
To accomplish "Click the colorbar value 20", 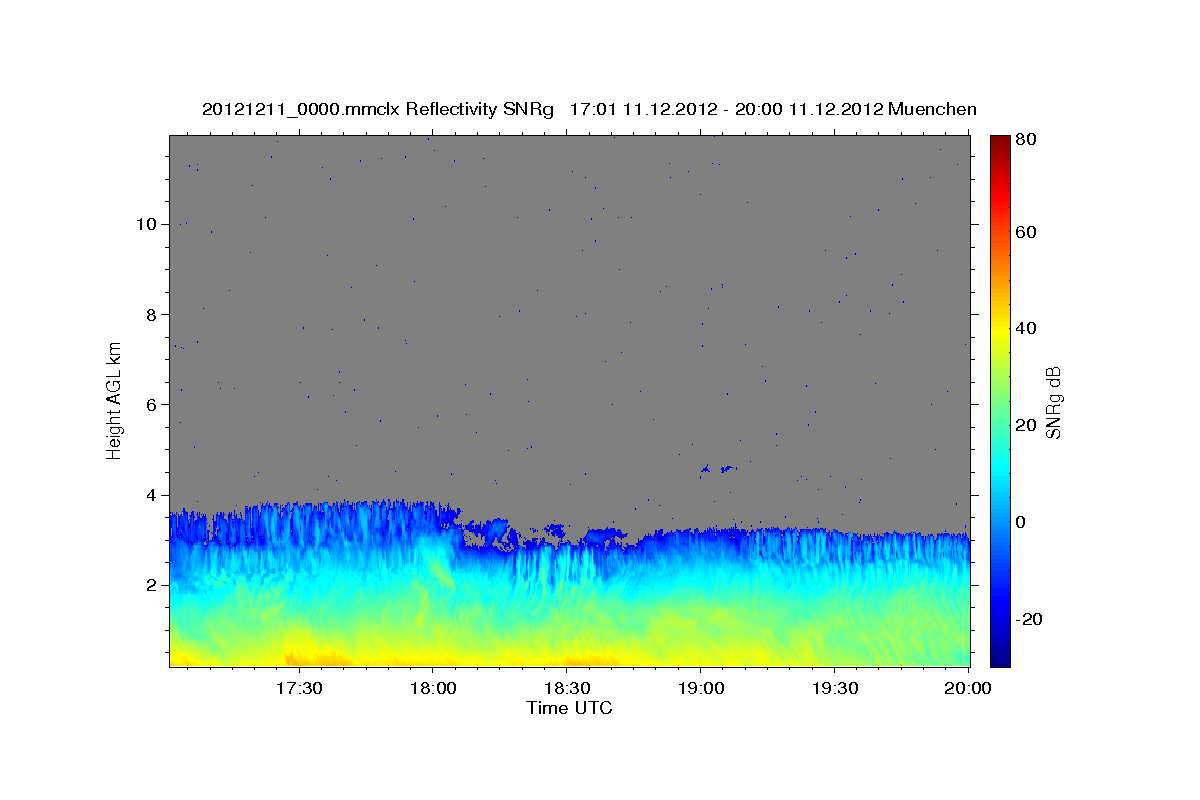I will 1025,425.
